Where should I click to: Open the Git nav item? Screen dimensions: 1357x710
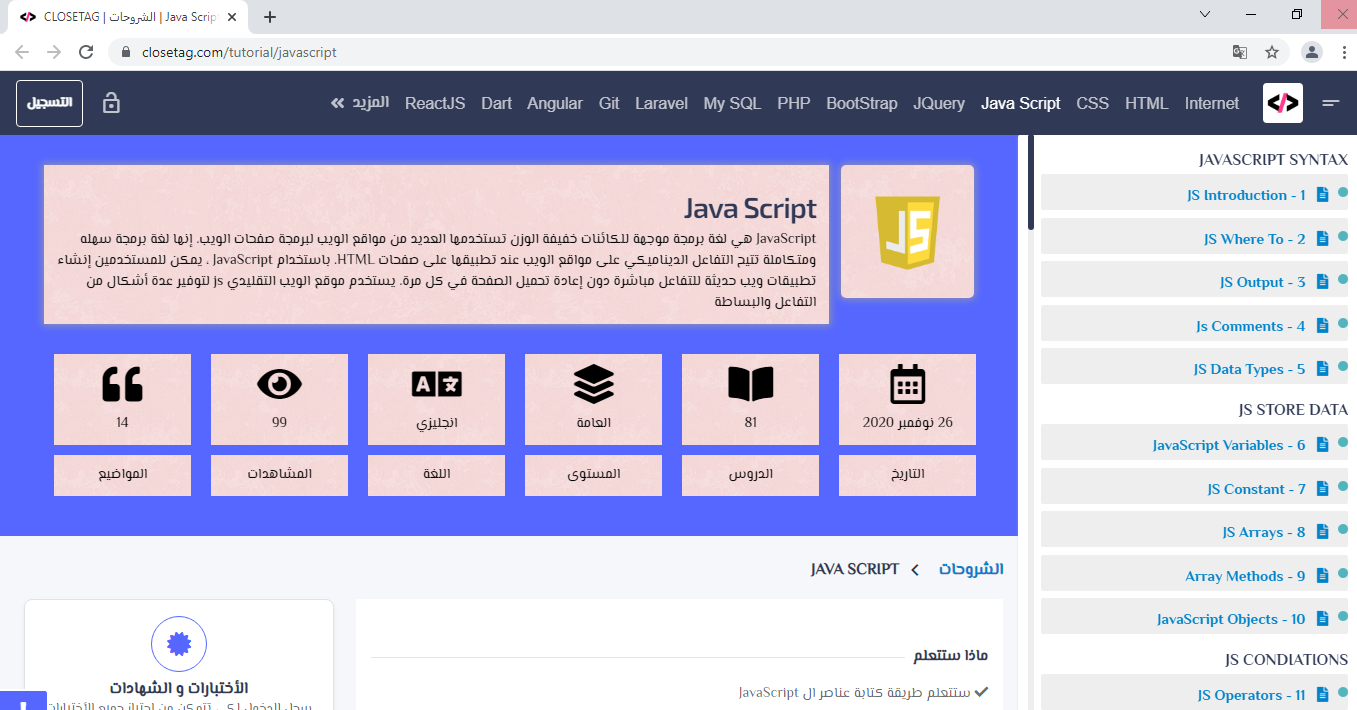point(609,103)
